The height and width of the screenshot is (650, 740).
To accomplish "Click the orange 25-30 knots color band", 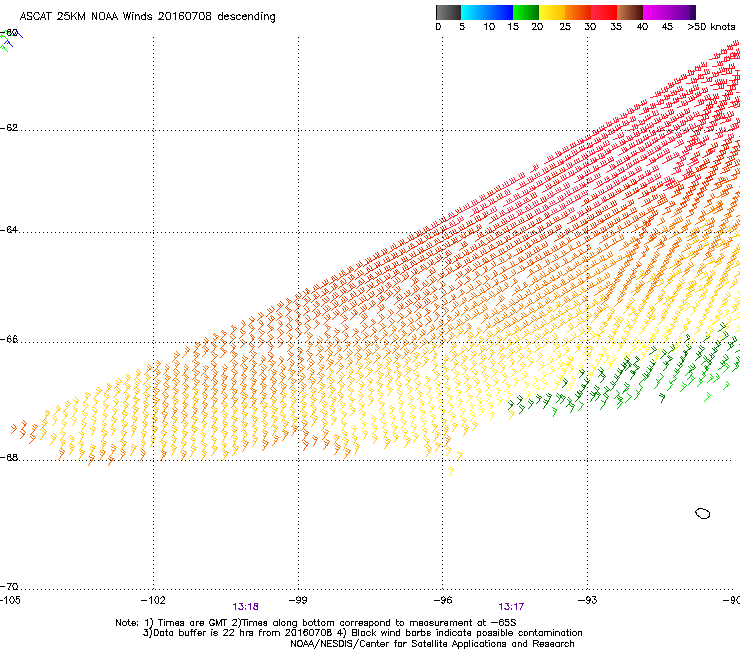I will pyautogui.click(x=578, y=12).
